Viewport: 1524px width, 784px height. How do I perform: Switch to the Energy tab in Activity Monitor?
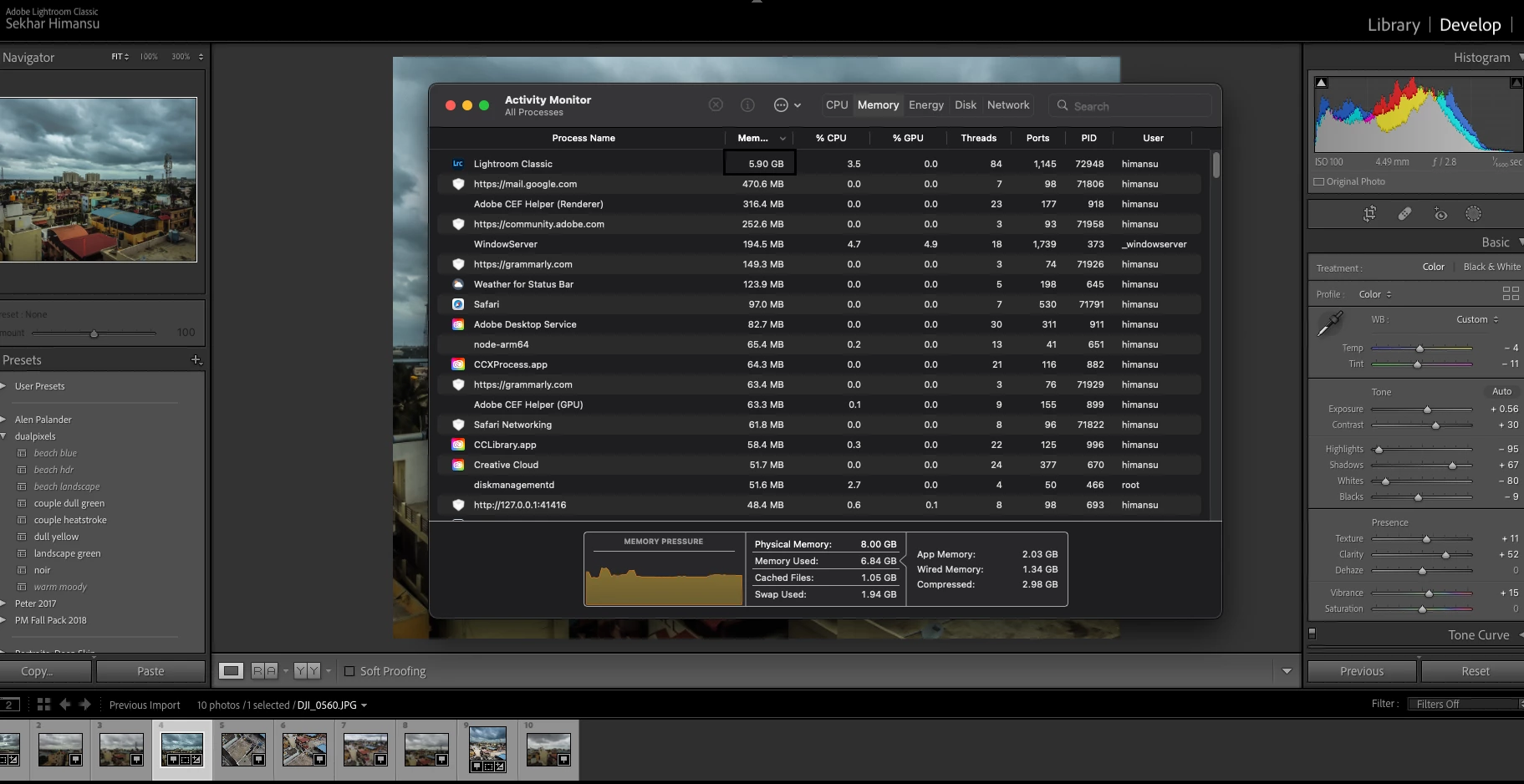tap(926, 104)
